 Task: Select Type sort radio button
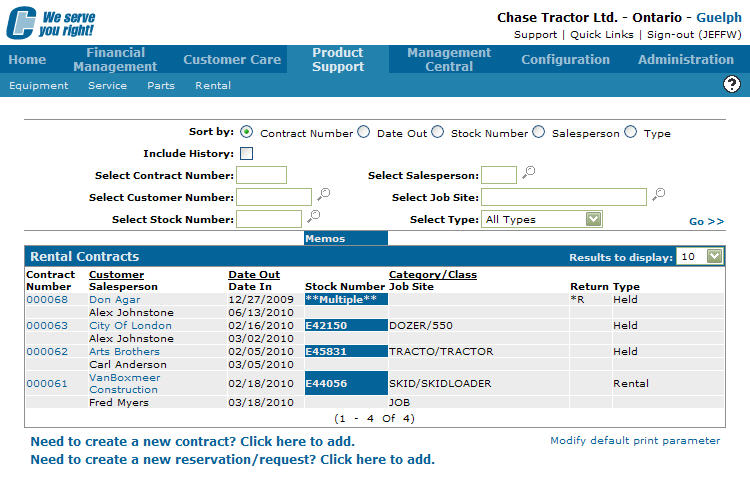pos(630,132)
